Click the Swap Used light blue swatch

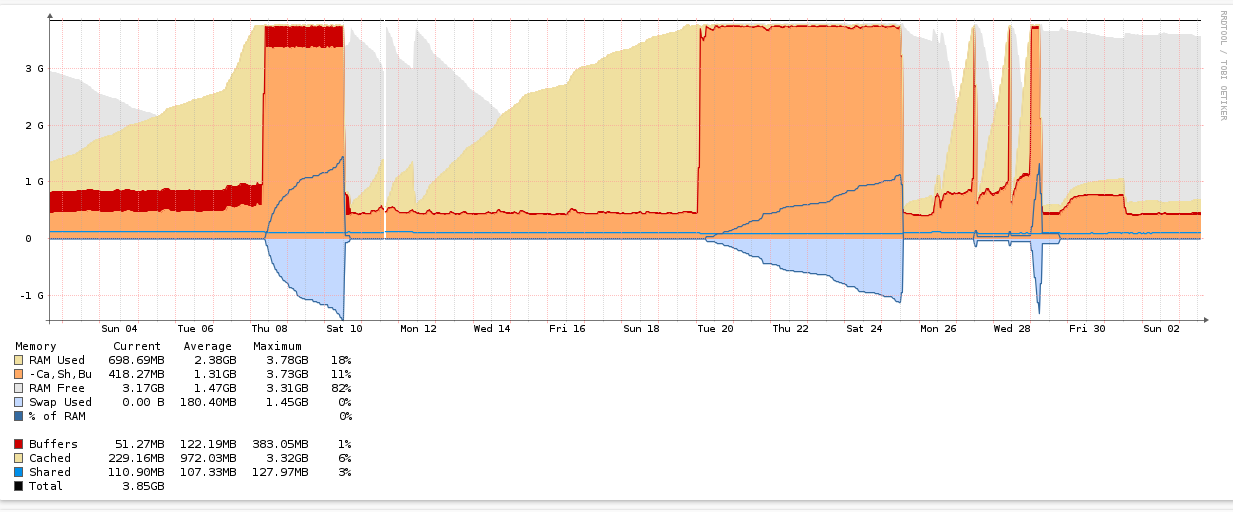pyautogui.click(x=19, y=402)
